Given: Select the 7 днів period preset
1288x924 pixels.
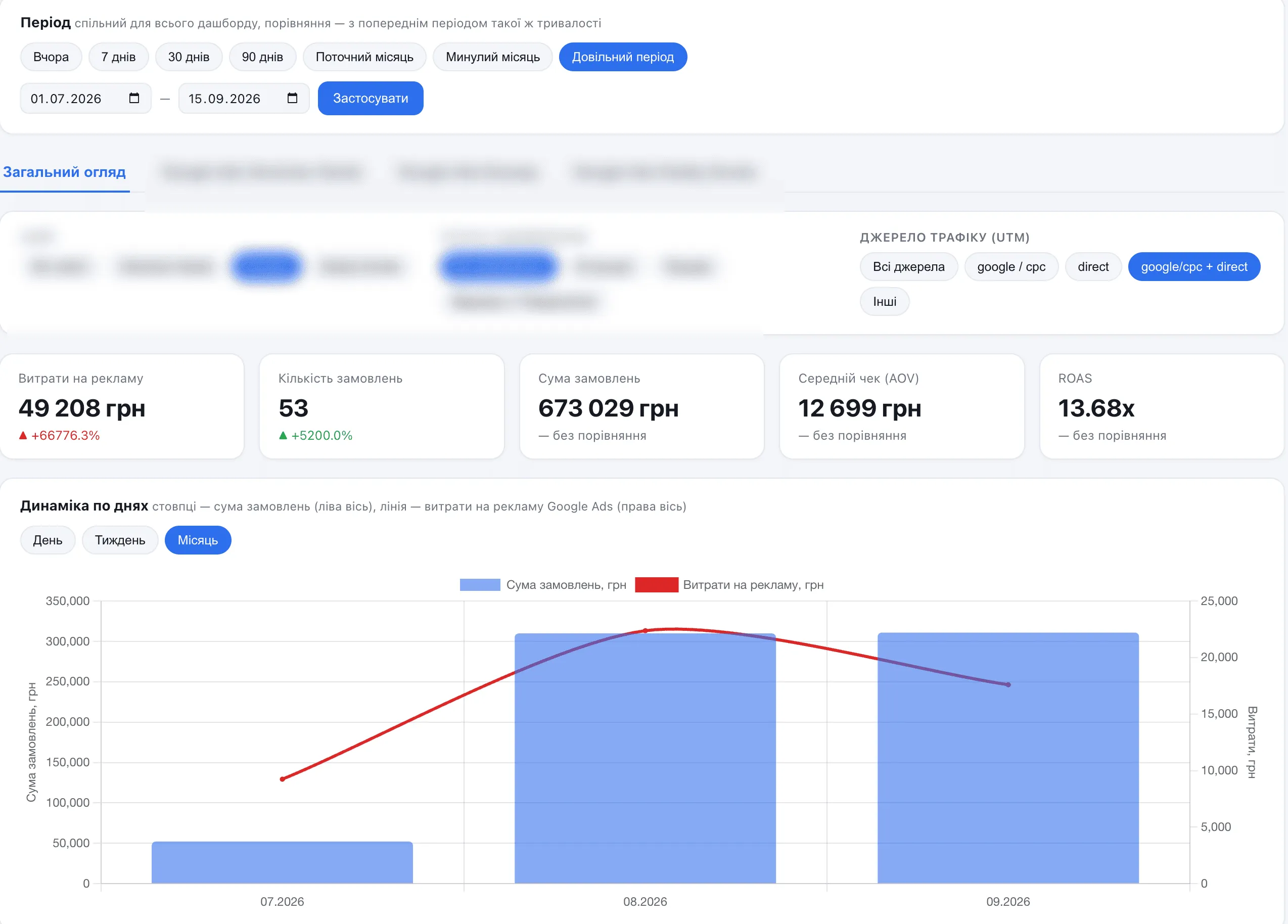Looking at the screenshot, I should pyautogui.click(x=118, y=57).
